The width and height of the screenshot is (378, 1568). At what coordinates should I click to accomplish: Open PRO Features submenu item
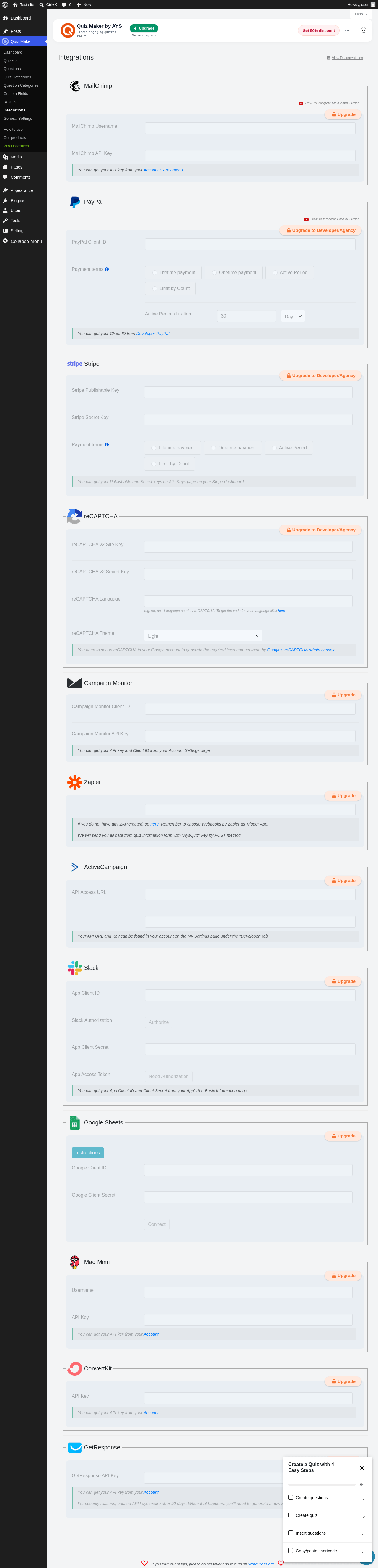click(16, 146)
